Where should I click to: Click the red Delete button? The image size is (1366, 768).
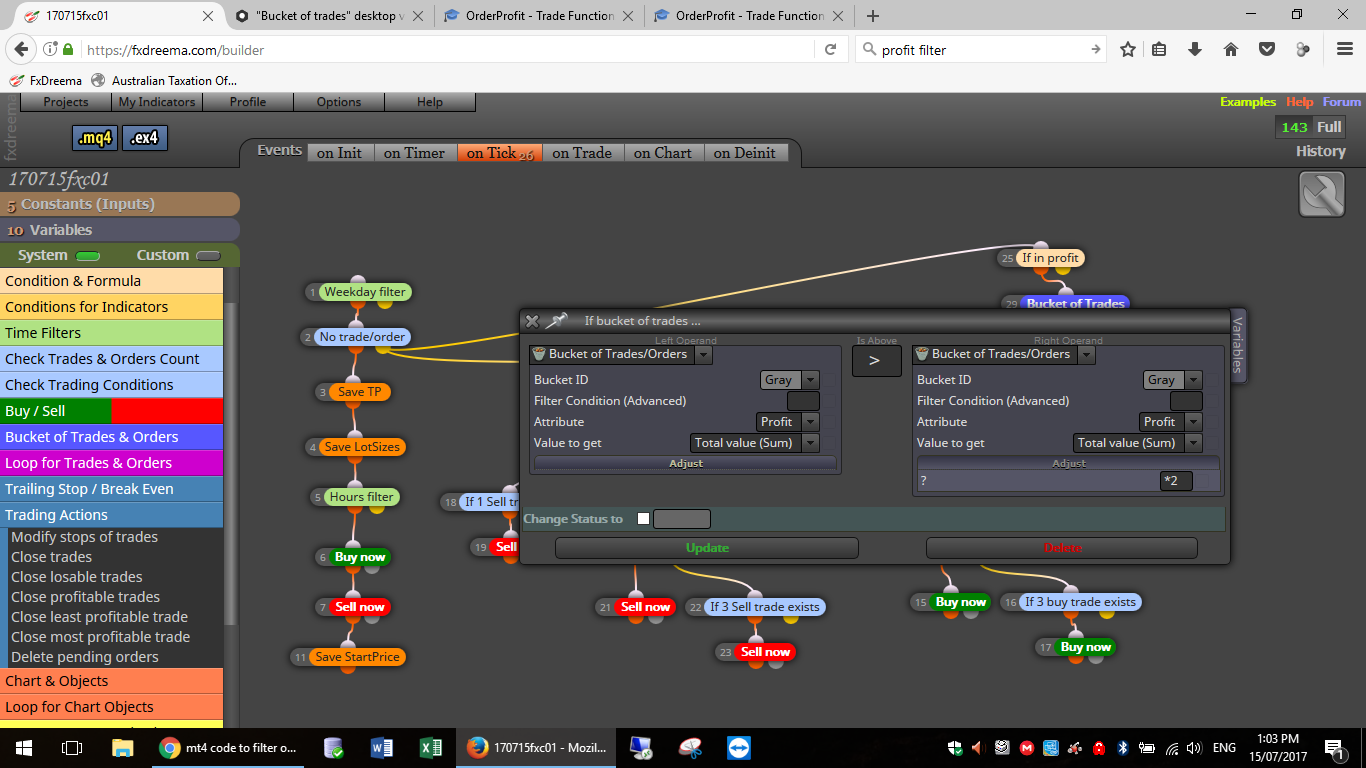pyautogui.click(x=1062, y=548)
